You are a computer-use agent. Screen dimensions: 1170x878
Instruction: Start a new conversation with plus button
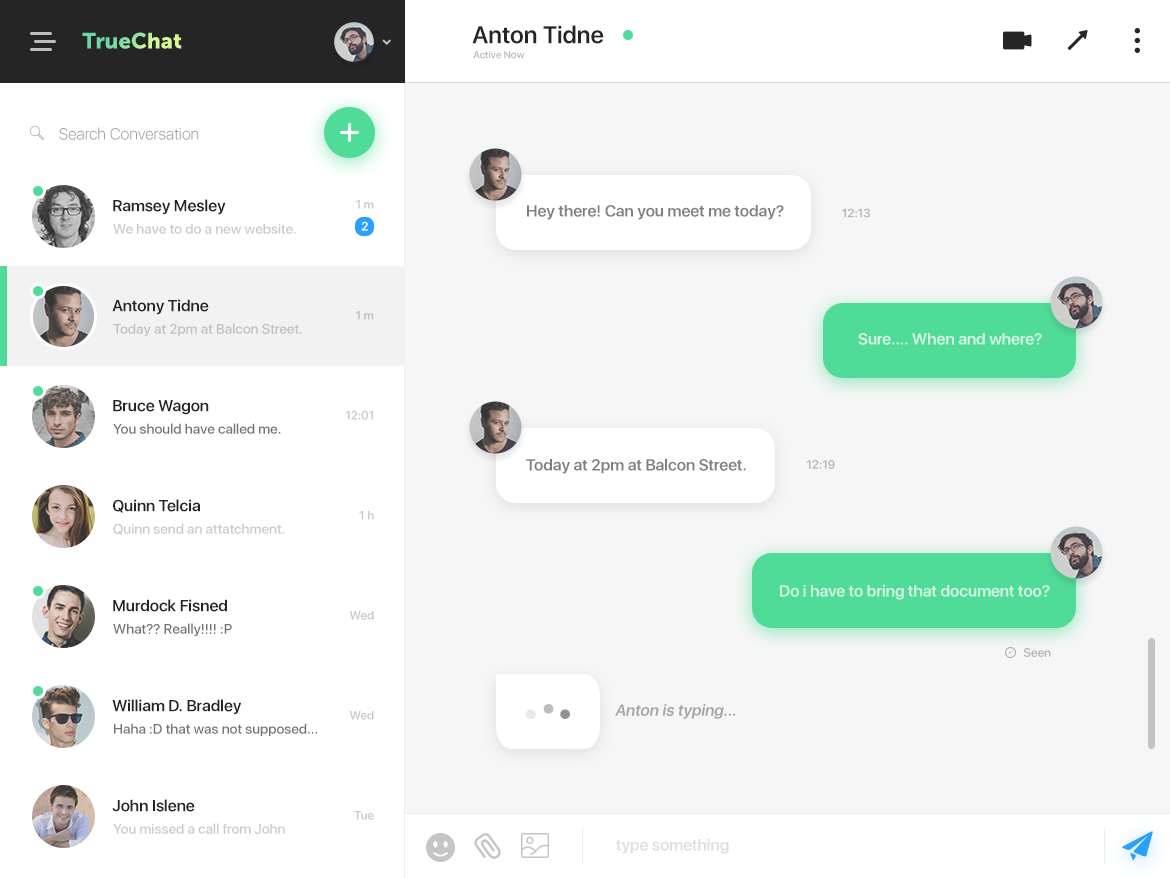tap(349, 133)
